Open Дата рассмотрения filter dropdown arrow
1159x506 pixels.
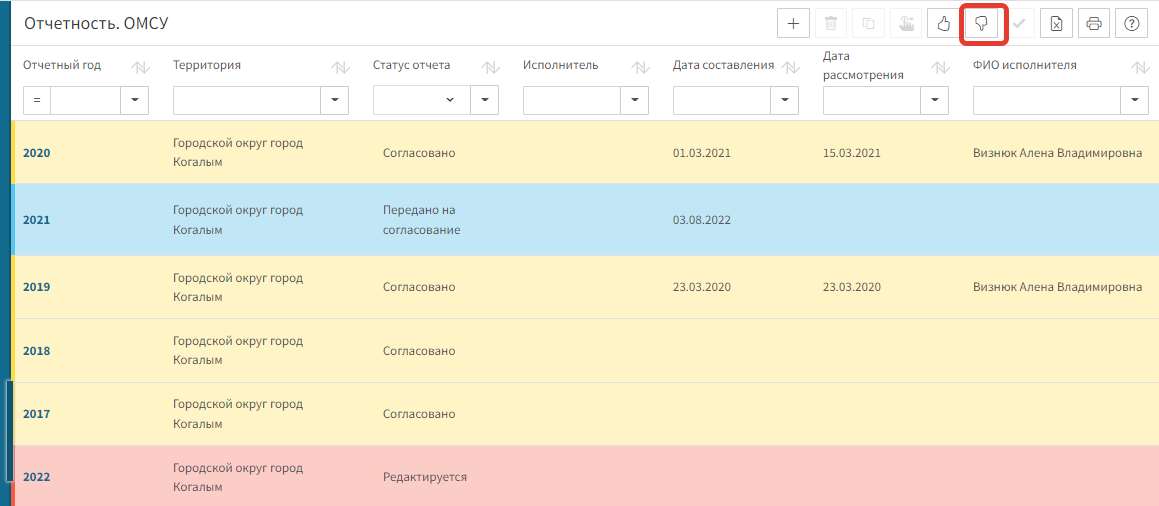(934, 100)
